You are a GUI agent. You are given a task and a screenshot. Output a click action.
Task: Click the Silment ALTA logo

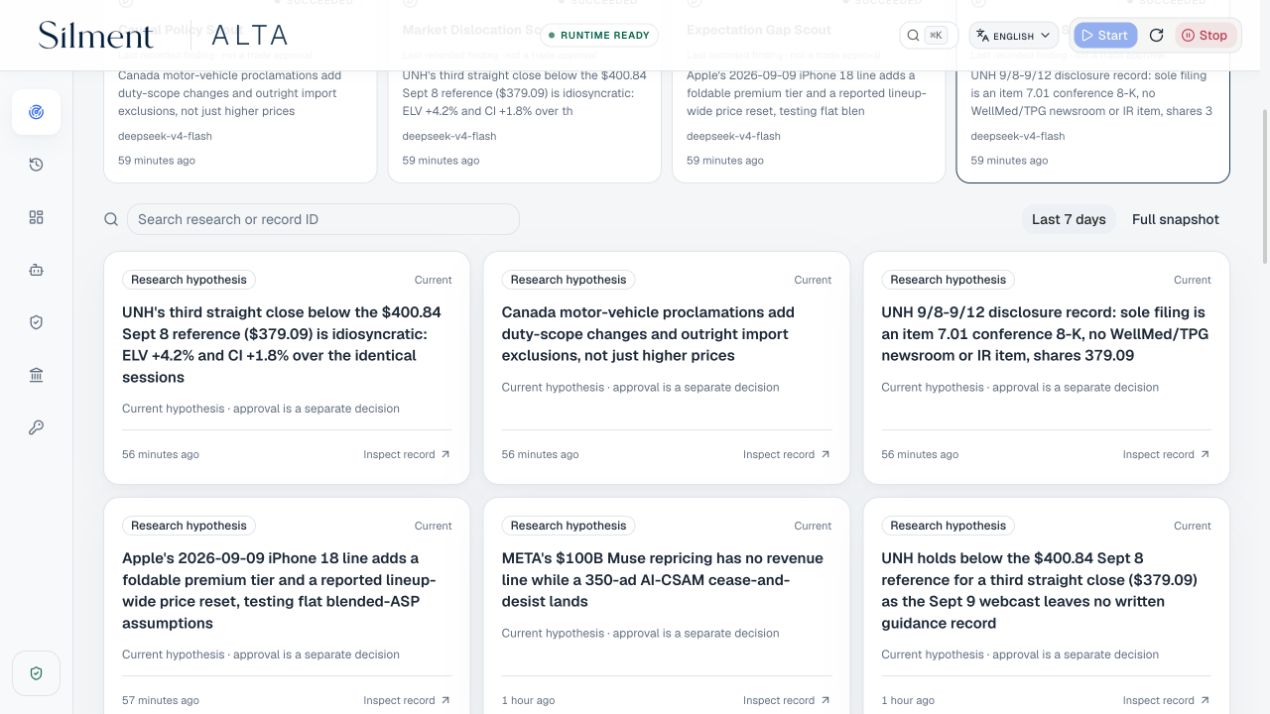coord(163,35)
